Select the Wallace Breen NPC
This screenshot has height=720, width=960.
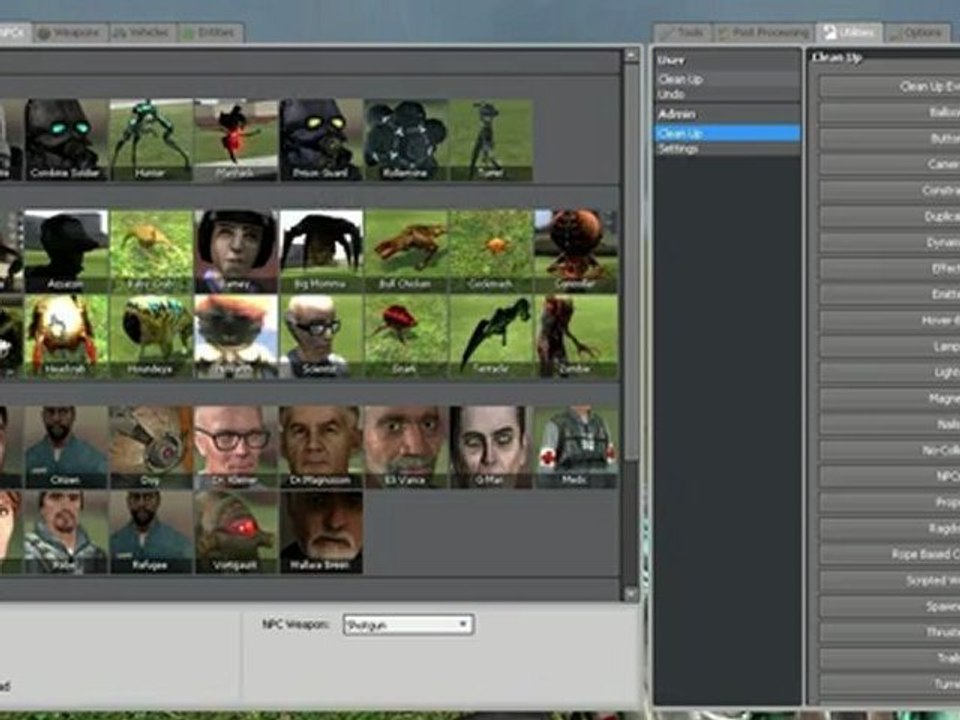(321, 532)
